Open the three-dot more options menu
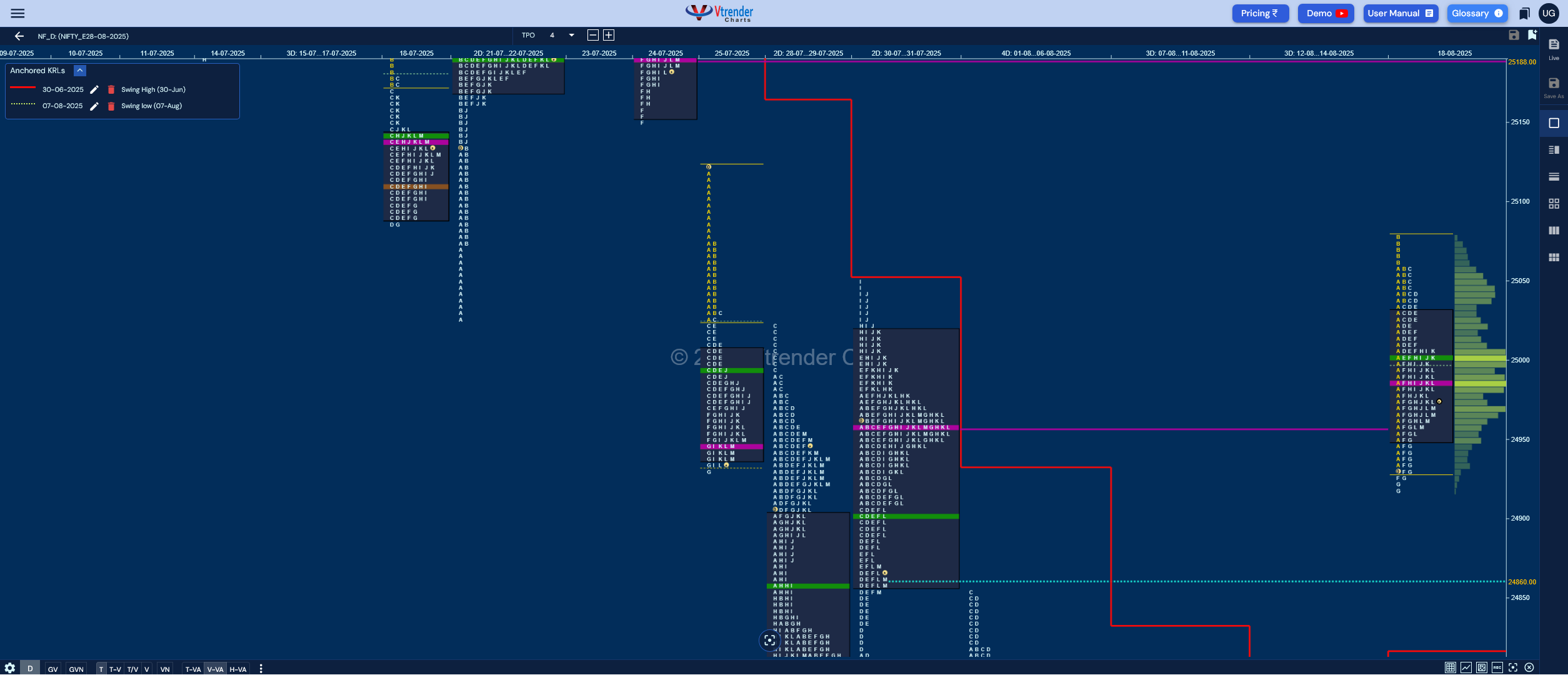 (261, 669)
